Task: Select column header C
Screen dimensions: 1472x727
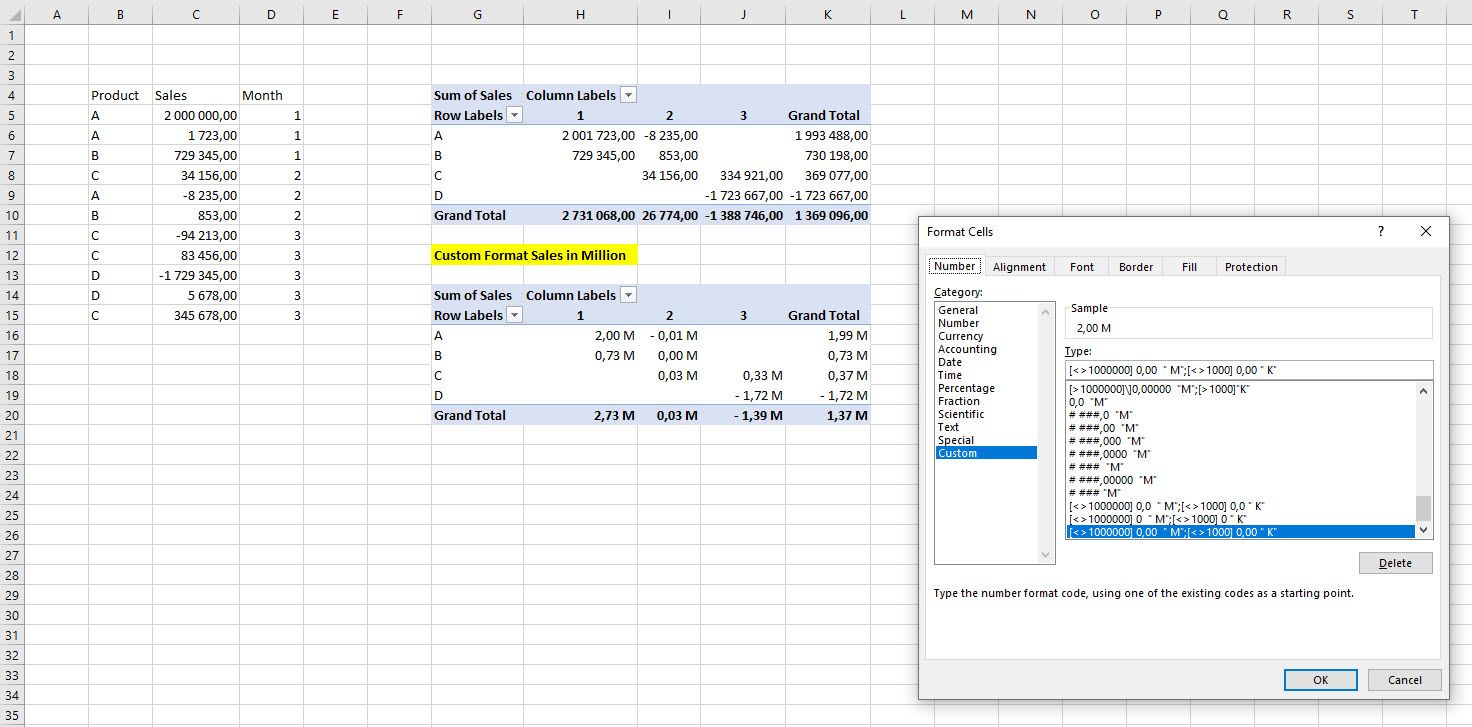Action: click(196, 14)
